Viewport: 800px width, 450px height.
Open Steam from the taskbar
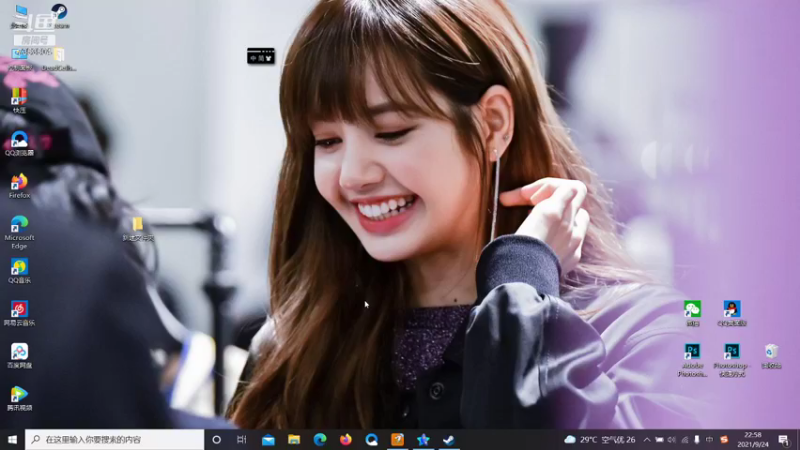click(448, 439)
